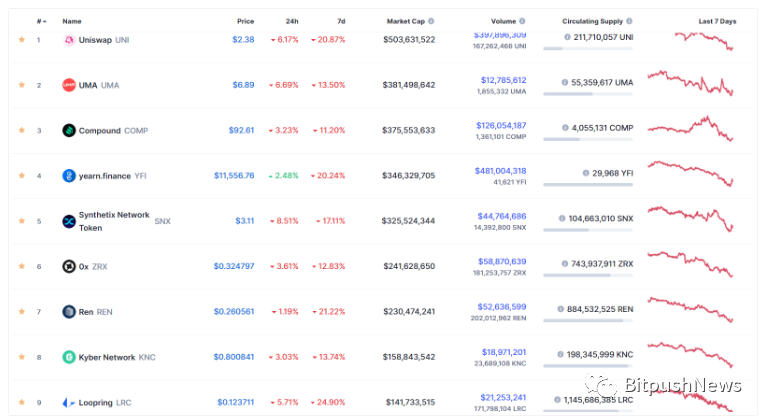Click the Synthetix Network Token logo
The height and width of the screenshot is (420, 766).
coord(69,221)
